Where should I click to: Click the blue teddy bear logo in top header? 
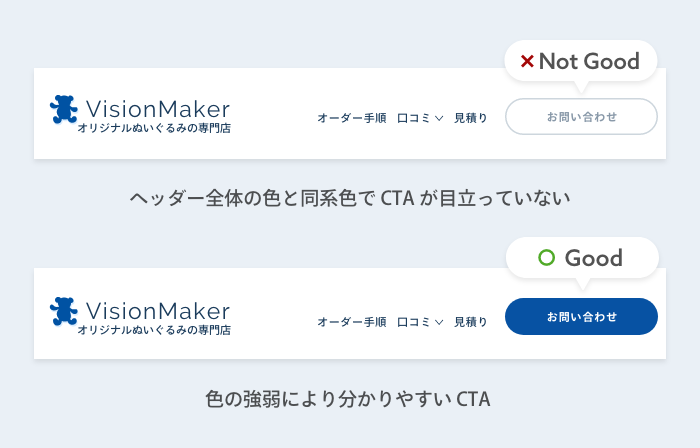tap(63, 109)
